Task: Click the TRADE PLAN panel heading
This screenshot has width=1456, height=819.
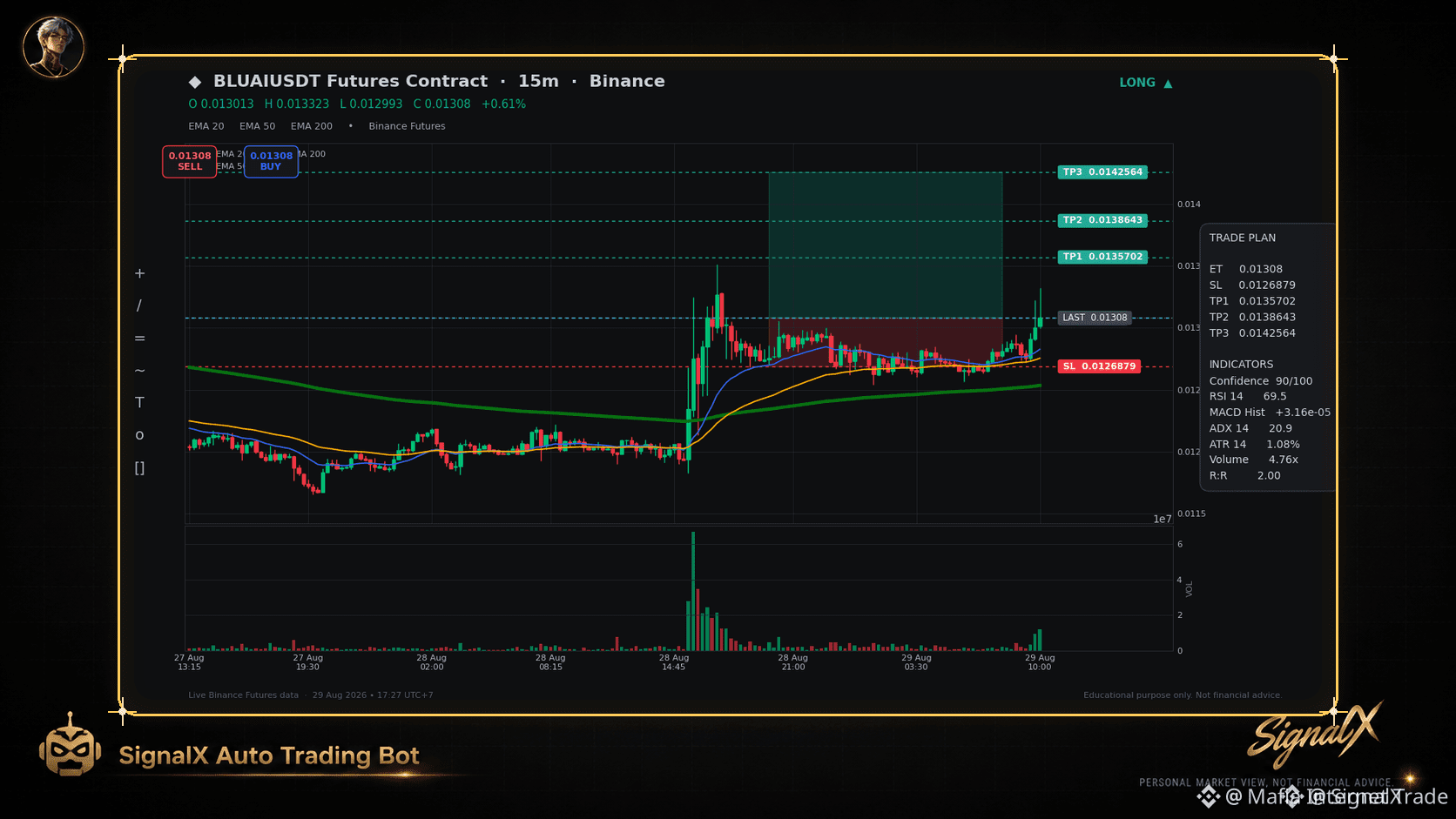Action: tap(1243, 238)
